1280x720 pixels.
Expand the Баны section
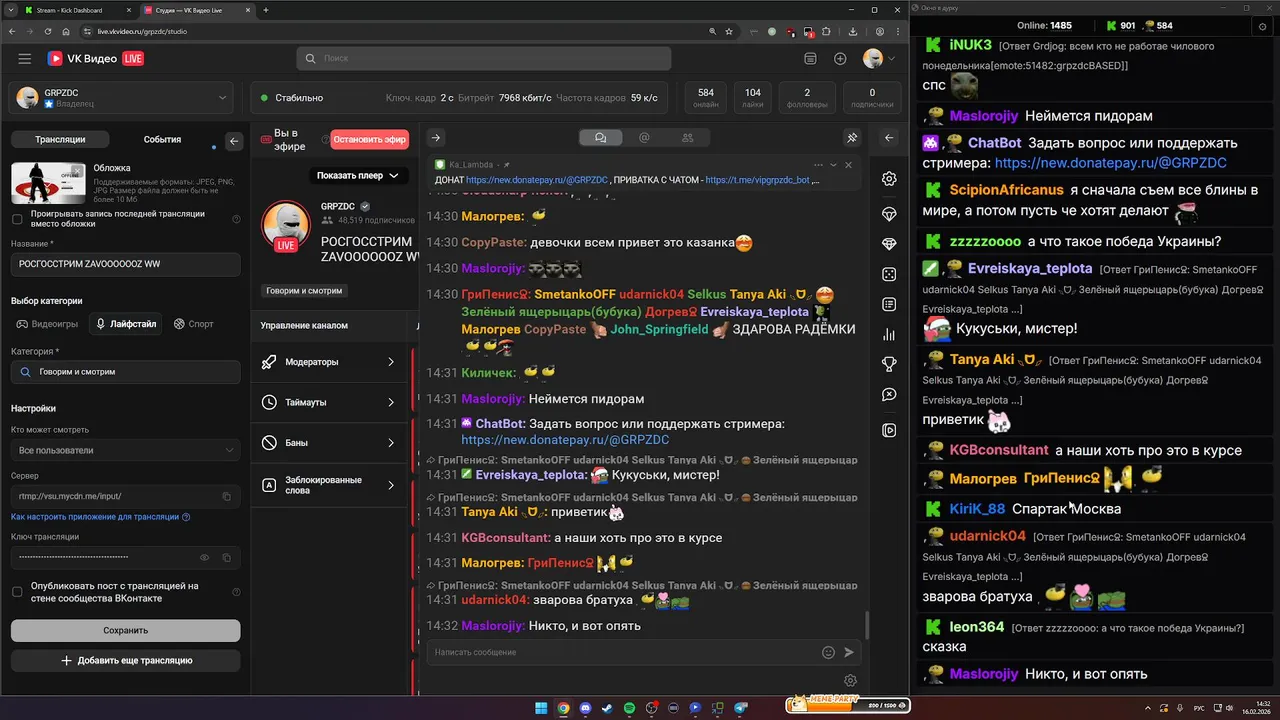coord(330,442)
